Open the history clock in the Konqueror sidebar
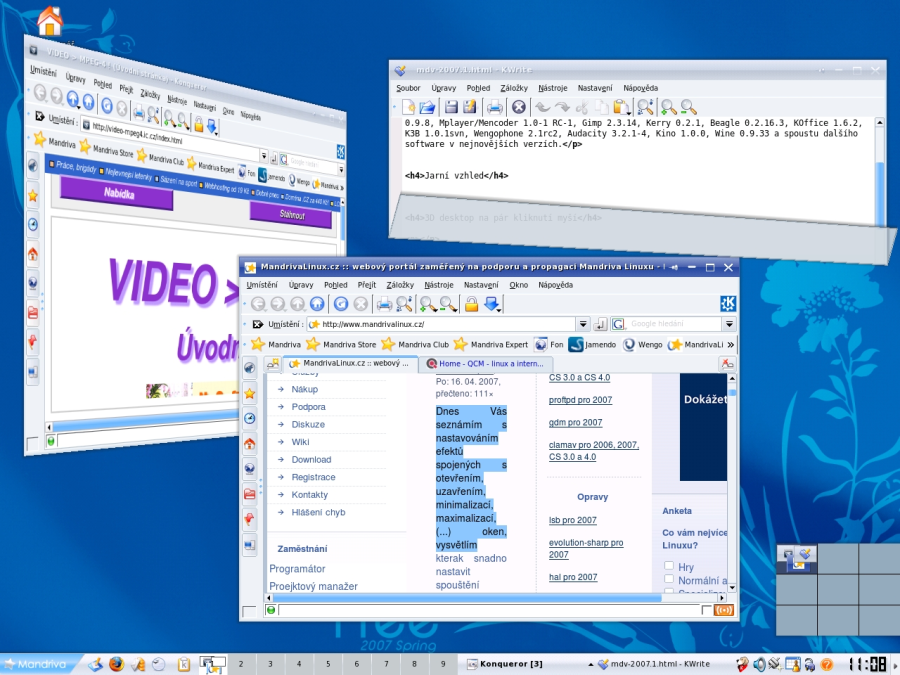The width and height of the screenshot is (900, 675). 250,418
